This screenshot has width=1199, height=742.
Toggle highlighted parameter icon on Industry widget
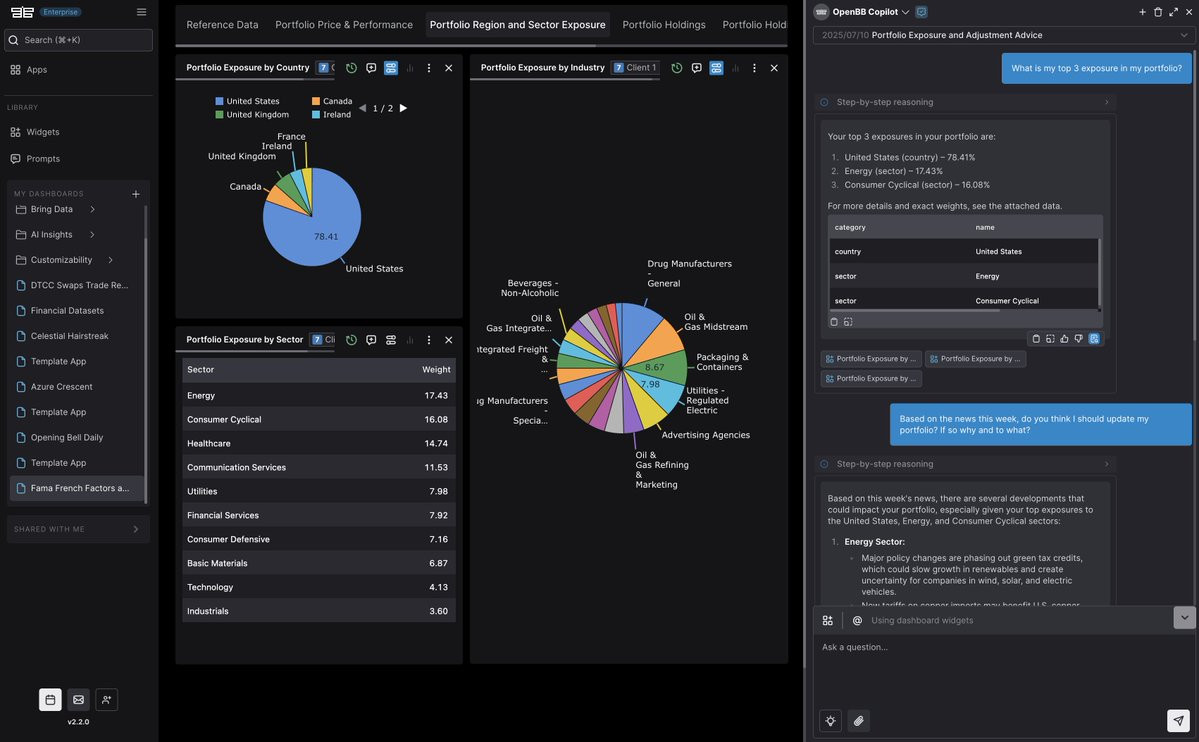tap(716, 68)
